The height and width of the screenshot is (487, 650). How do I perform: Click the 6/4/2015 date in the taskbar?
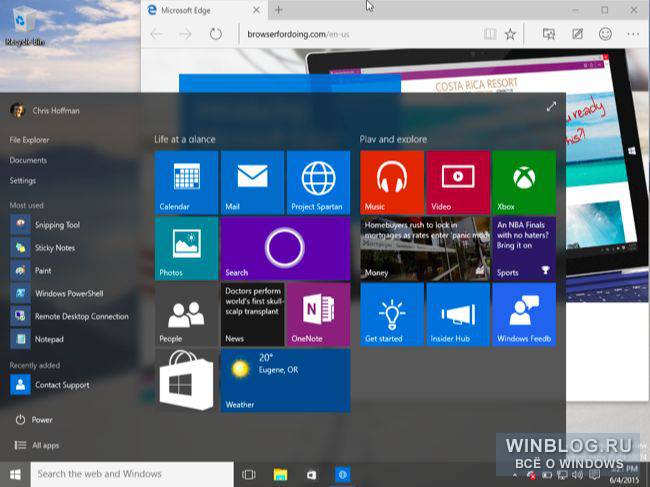coord(624,481)
